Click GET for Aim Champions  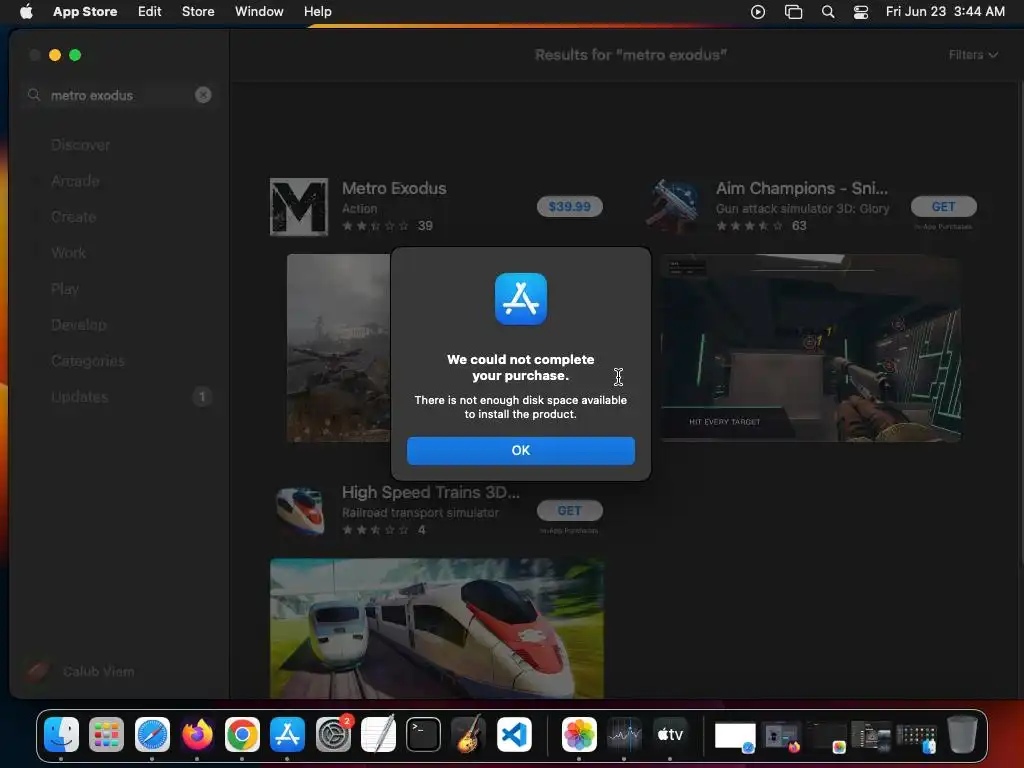(x=943, y=206)
